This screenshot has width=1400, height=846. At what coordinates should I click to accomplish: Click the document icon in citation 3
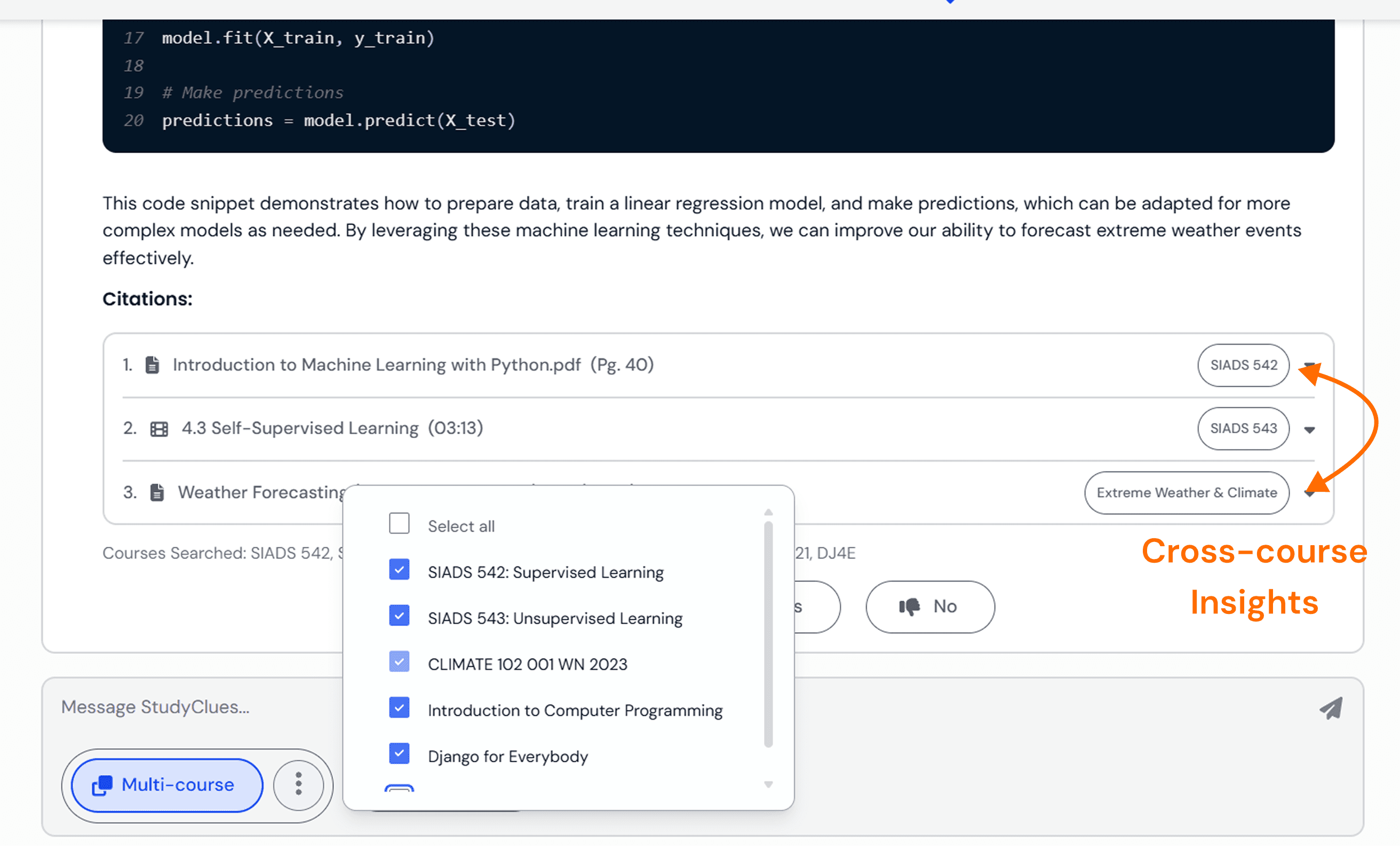coord(157,492)
